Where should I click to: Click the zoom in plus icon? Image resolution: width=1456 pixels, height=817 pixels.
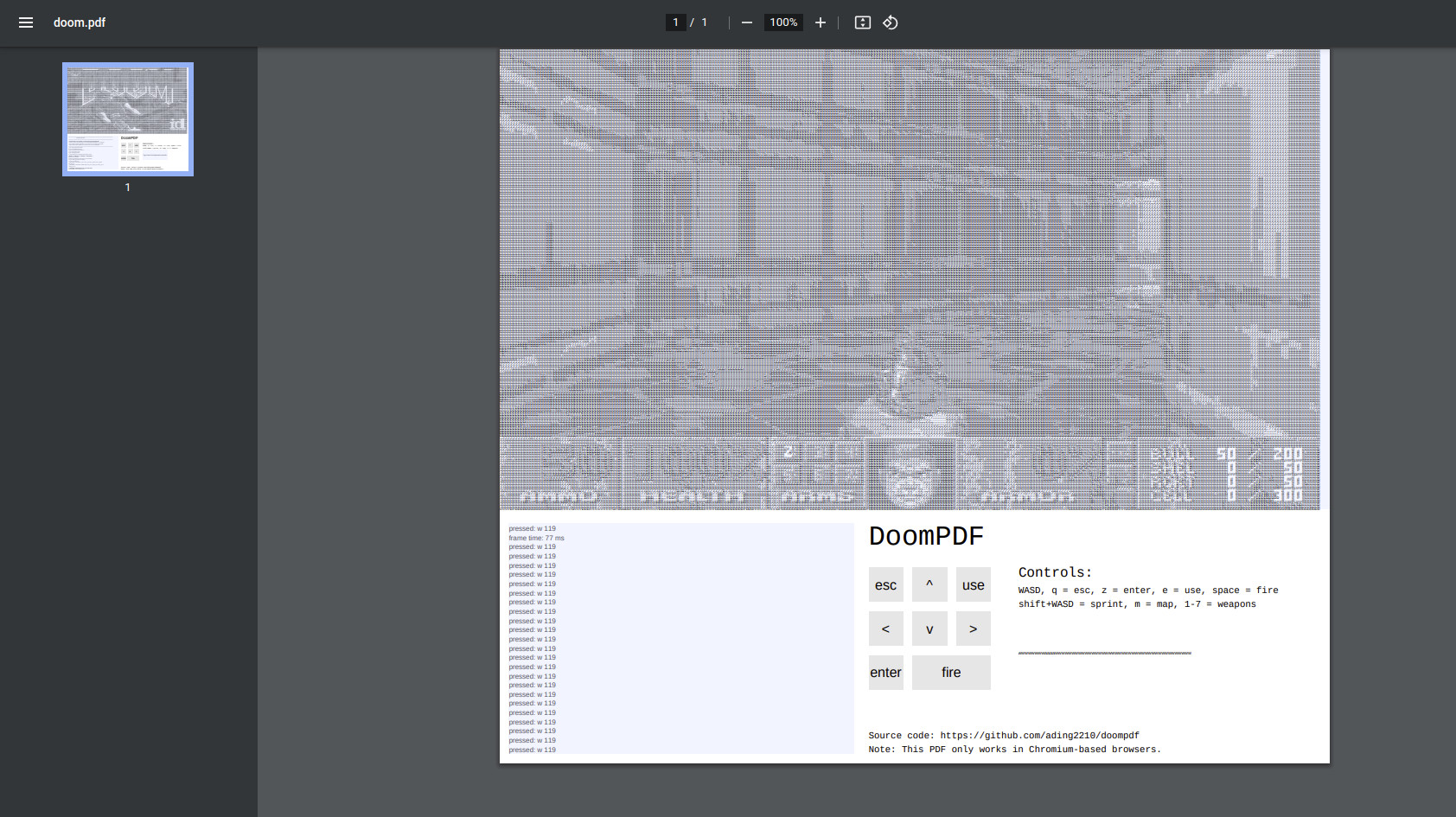821,22
